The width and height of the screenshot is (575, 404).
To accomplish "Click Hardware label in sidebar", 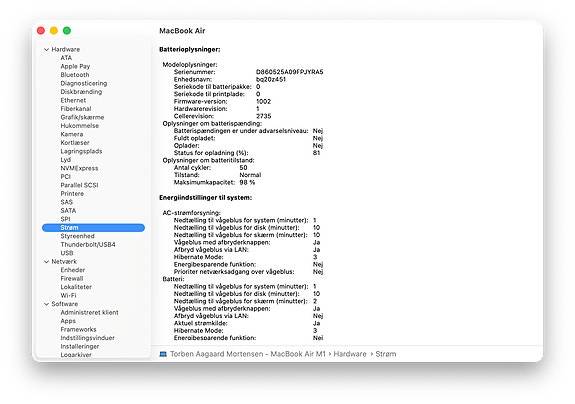I will (x=66, y=49).
